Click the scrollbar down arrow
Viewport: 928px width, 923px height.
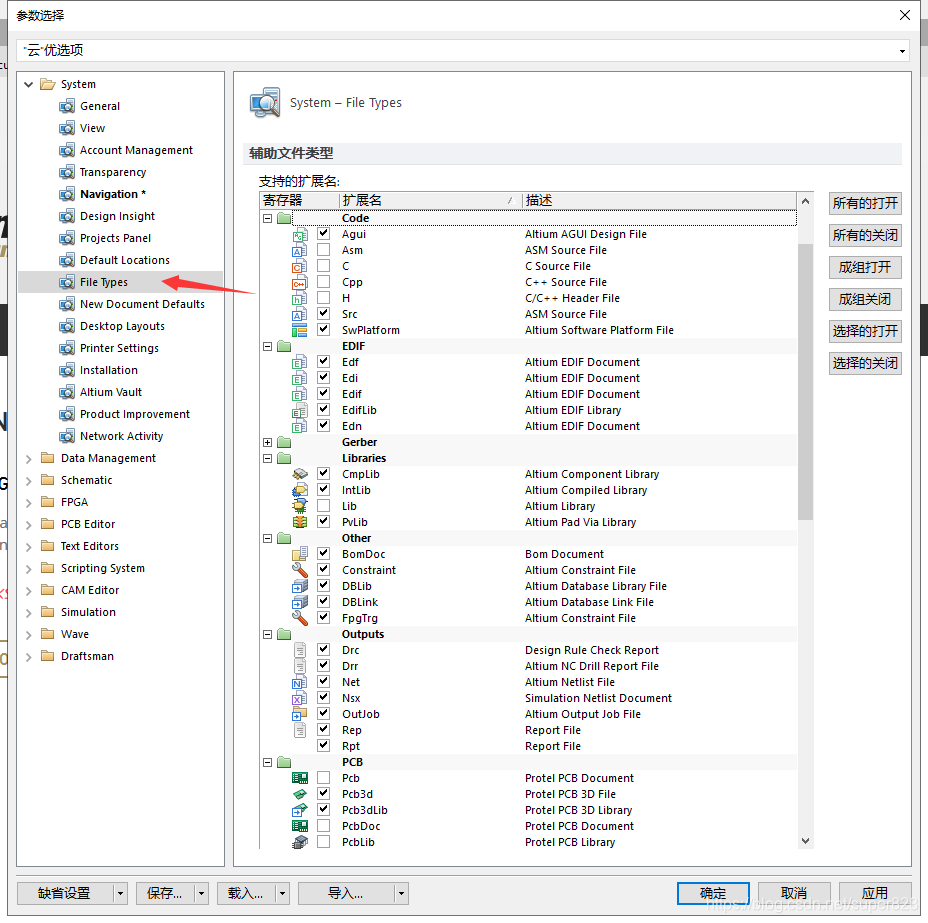(805, 841)
